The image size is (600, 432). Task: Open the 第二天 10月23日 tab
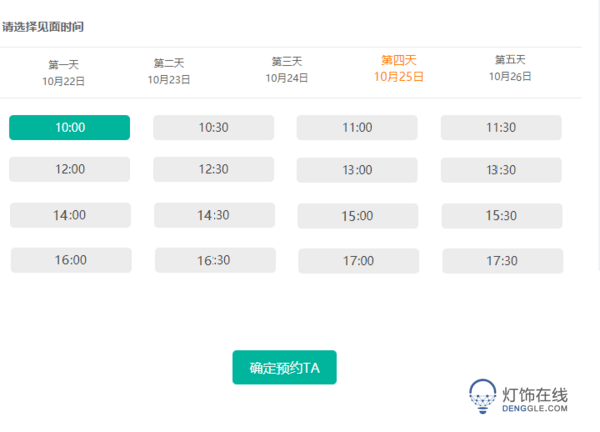[169, 71]
